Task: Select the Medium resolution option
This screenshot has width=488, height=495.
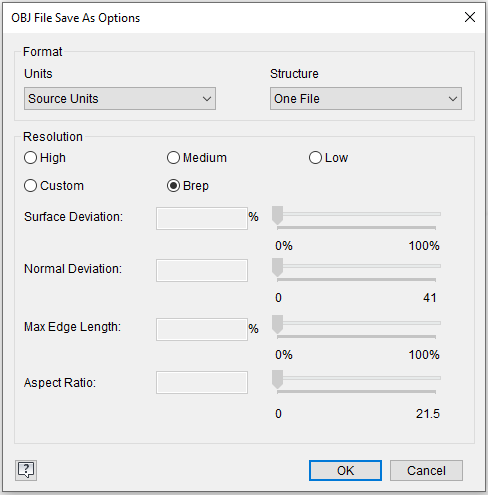Action: [x=197, y=158]
